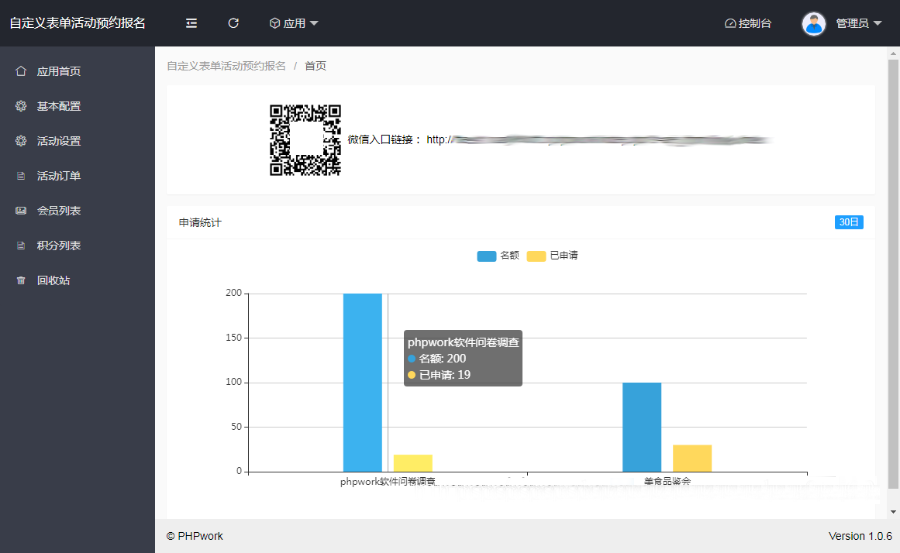Image resolution: width=900 pixels, height=553 pixels.
Task: Click the home icon beside 应用首页
Action: 21,71
